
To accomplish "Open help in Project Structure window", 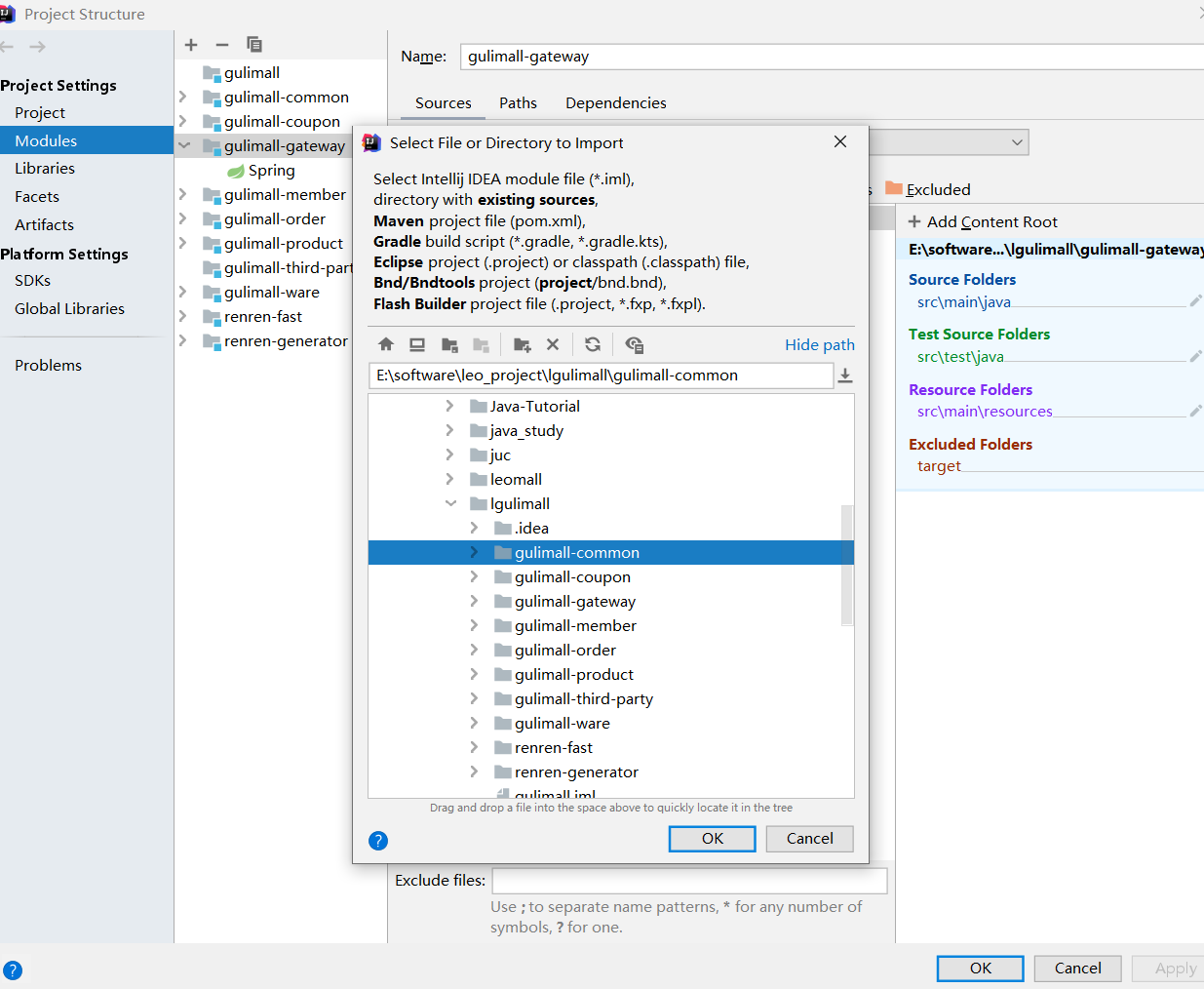I will [12, 970].
